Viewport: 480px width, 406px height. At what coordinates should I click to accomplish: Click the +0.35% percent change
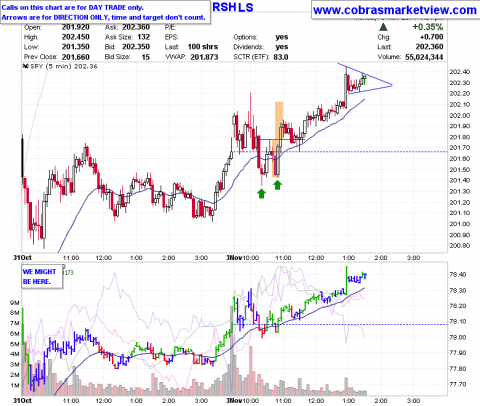click(x=428, y=27)
